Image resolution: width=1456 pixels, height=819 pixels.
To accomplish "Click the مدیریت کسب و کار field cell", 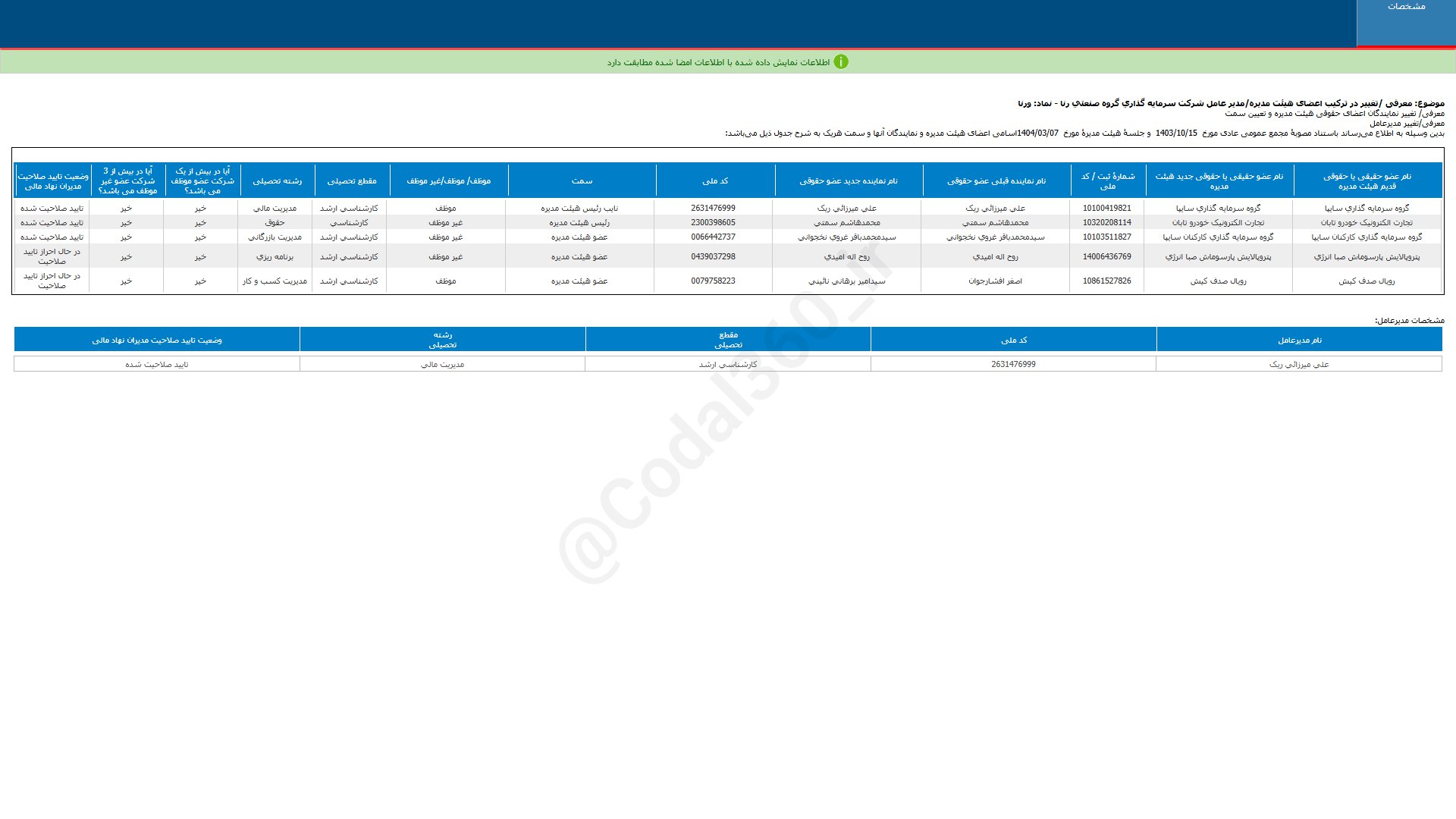I will point(275,281).
